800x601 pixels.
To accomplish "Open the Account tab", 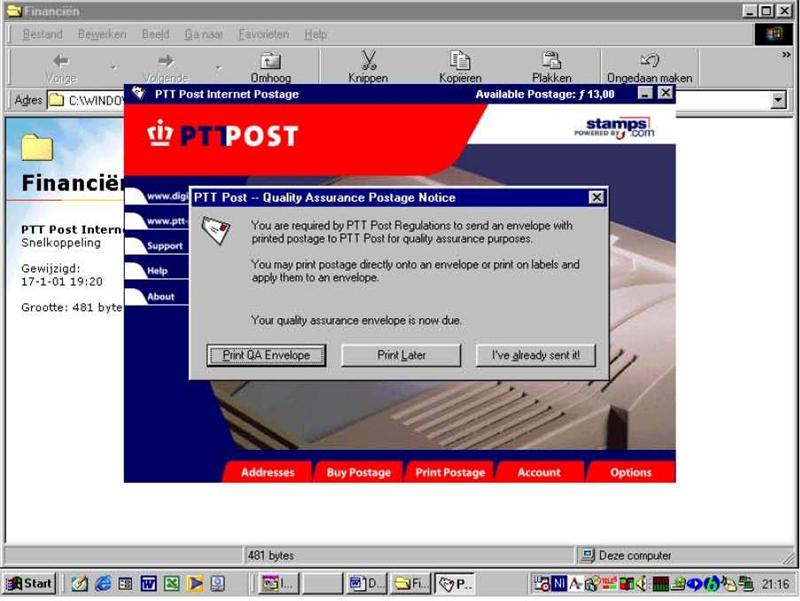I will click(539, 472).
